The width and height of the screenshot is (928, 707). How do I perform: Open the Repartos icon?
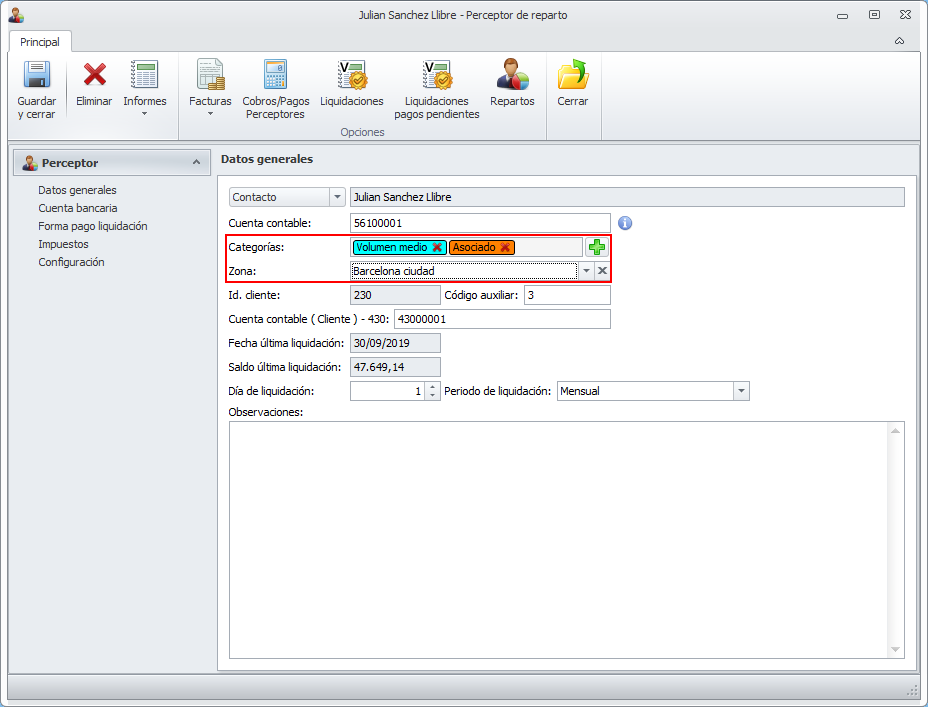[x=512, y=76]
